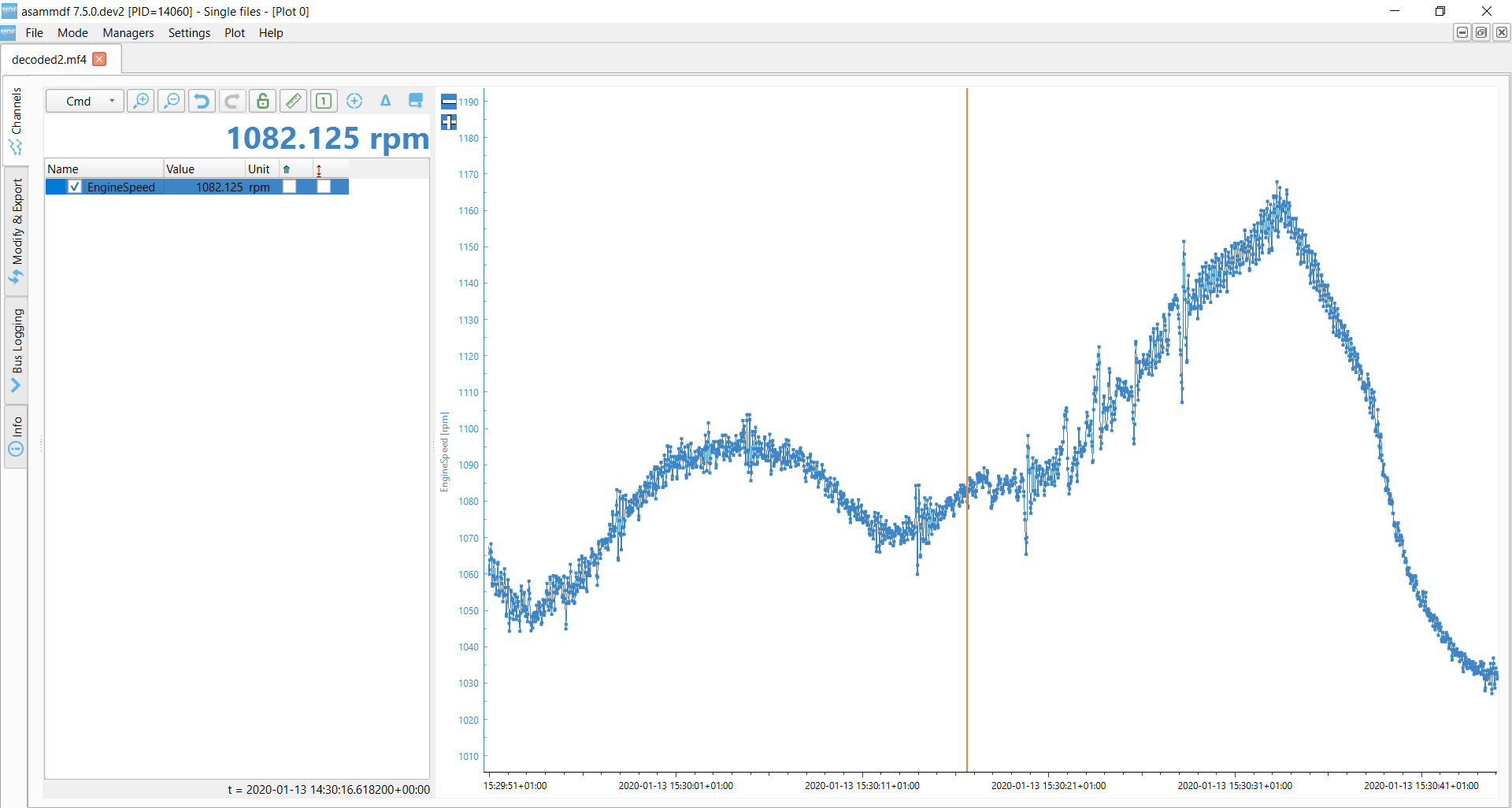Open the Plot menu
1512x808 pixels.
click(235, 33)
